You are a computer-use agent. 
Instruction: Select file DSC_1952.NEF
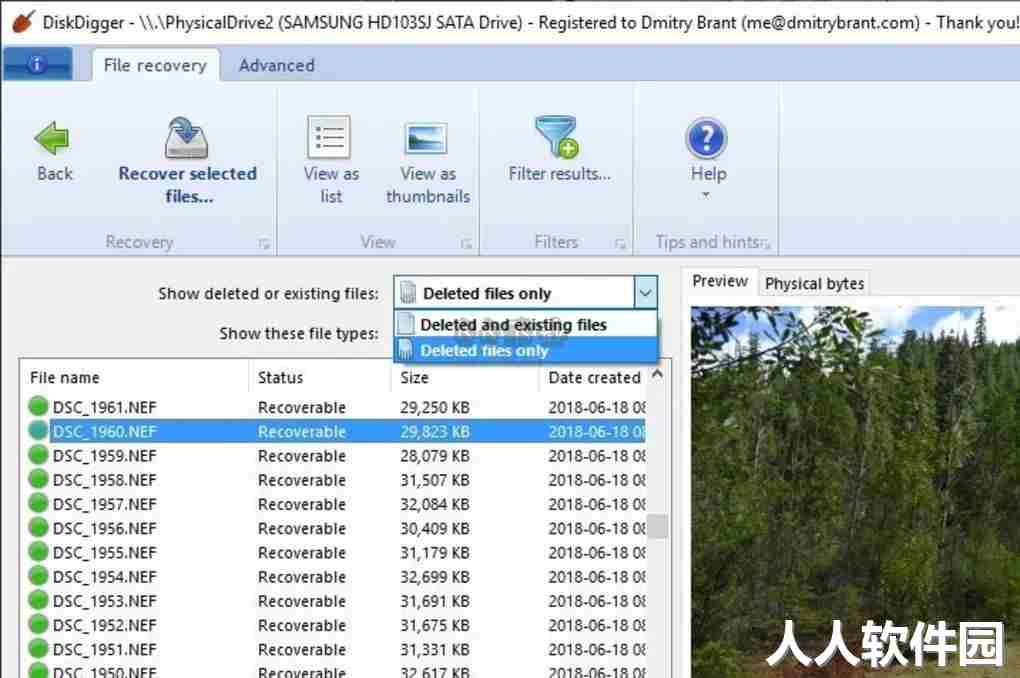pos(104,625)
